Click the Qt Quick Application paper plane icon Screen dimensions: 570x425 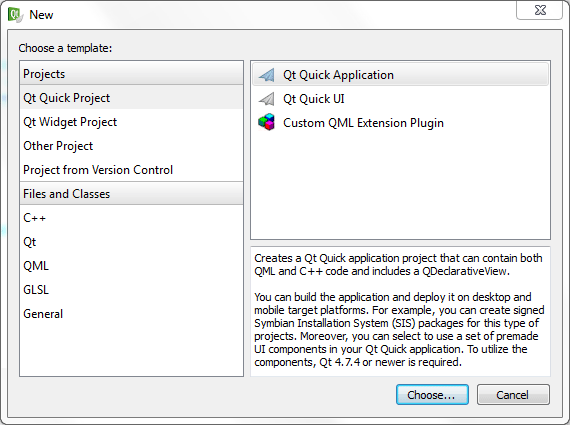[266, 75]
